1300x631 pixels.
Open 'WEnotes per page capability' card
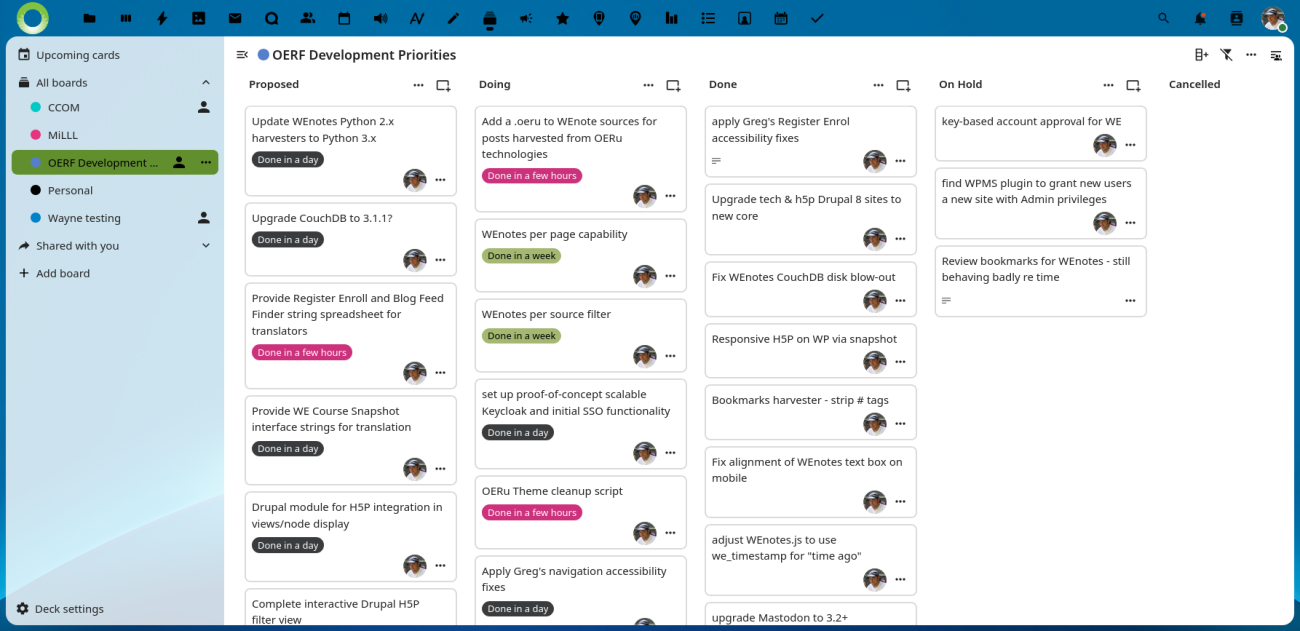pyautogui.click(x=580, y=255)
